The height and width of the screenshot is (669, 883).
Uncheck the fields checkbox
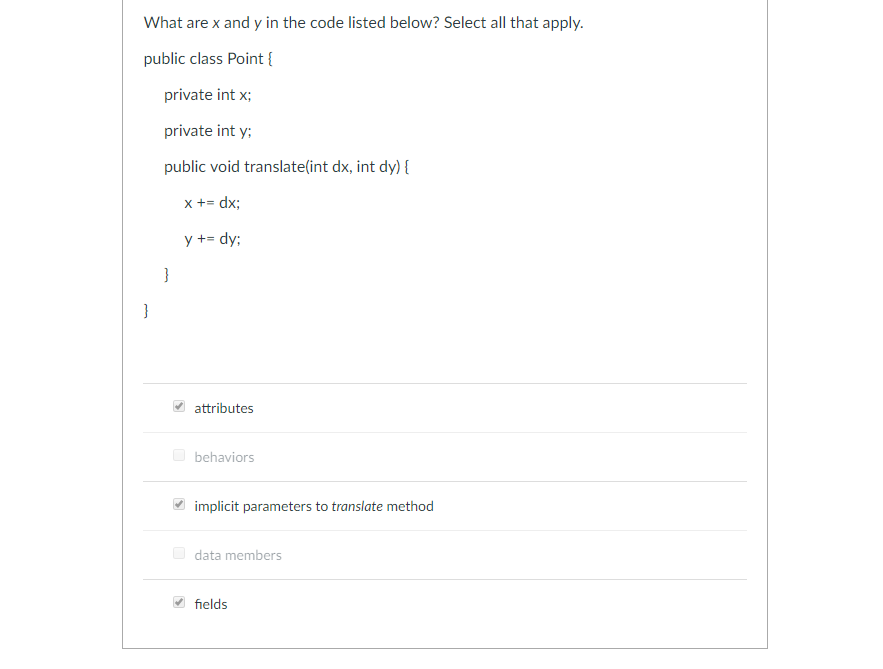[x=179, y=601]
